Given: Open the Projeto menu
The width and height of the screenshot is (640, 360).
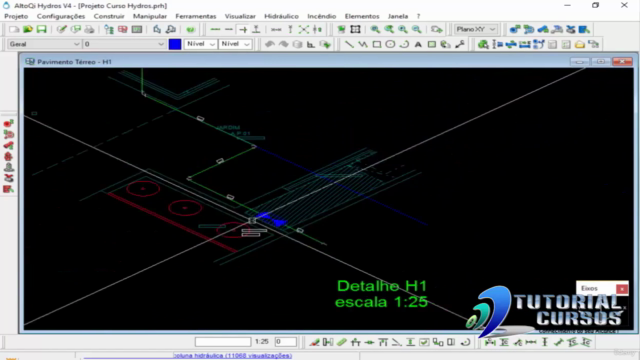Looking at the screenshot, I should click(x=16, y=16).
